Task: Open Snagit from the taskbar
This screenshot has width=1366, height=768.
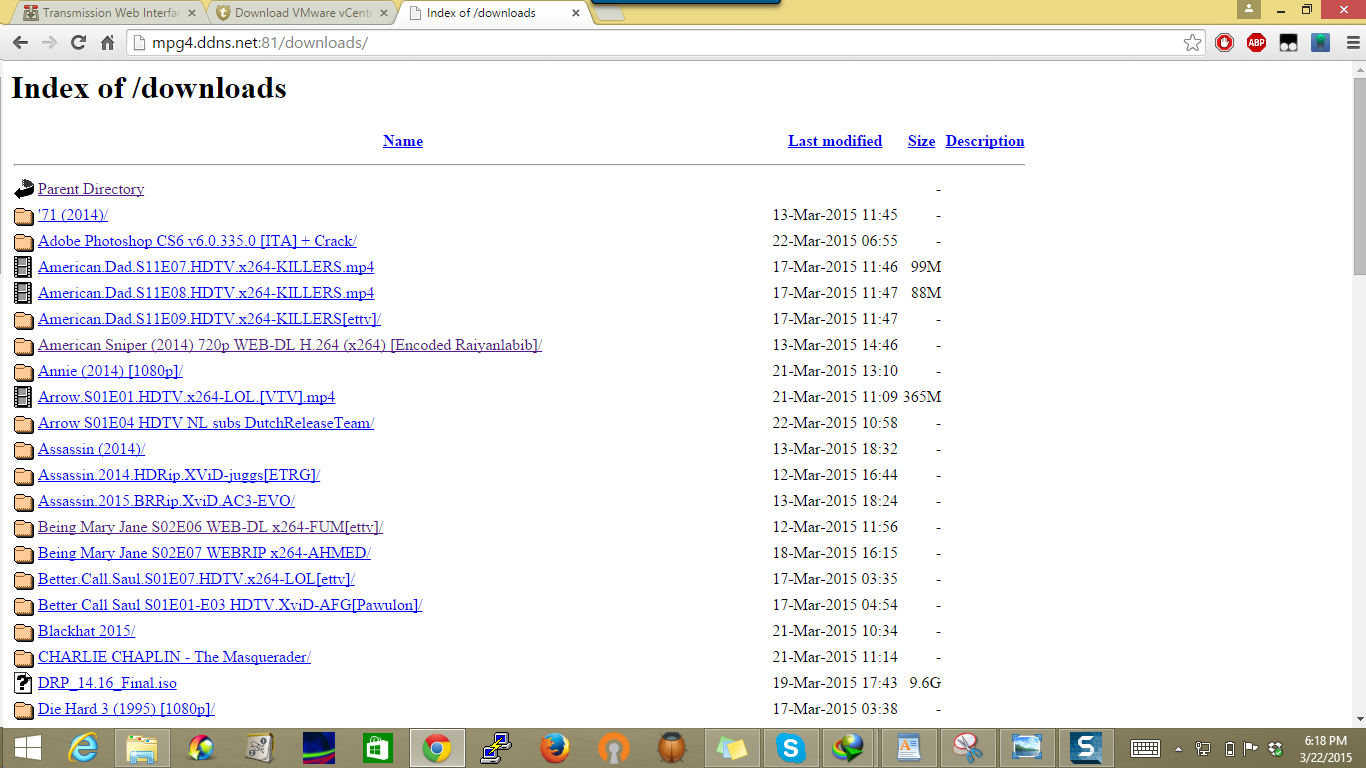Action: pos(1085,748)
